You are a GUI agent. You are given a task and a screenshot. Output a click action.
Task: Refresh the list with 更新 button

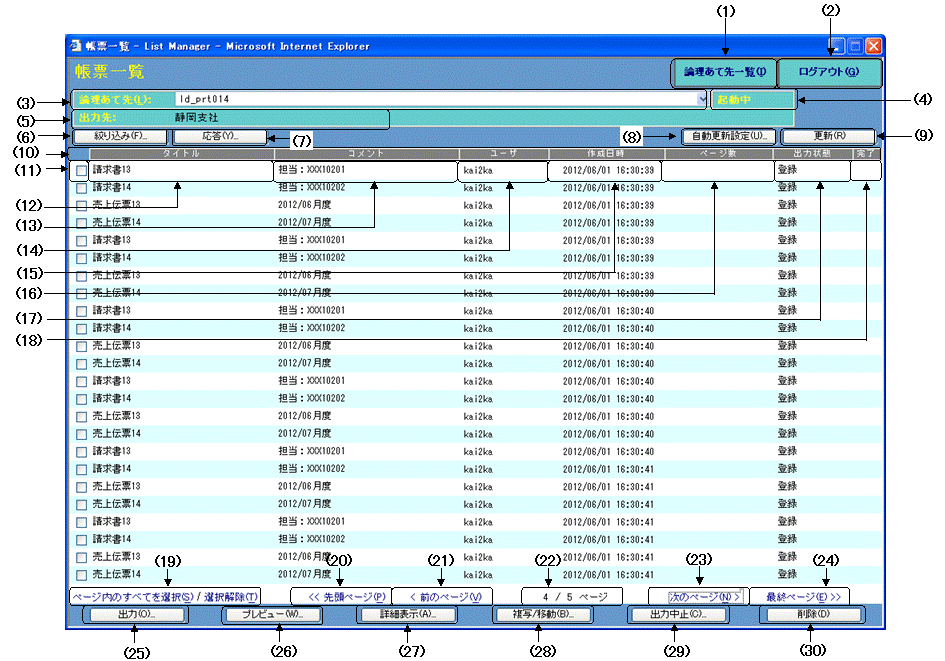pyautogui.click(x=829, y=136)
